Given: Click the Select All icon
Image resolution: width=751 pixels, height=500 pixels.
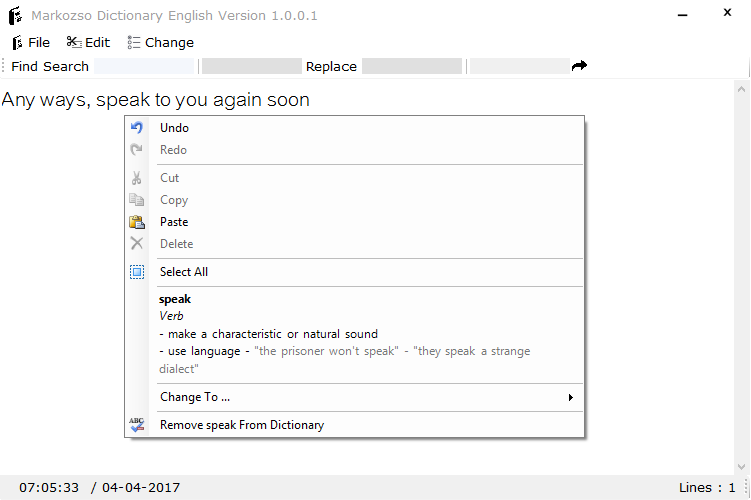Looking at the screenshot, I should click(137, 272).
